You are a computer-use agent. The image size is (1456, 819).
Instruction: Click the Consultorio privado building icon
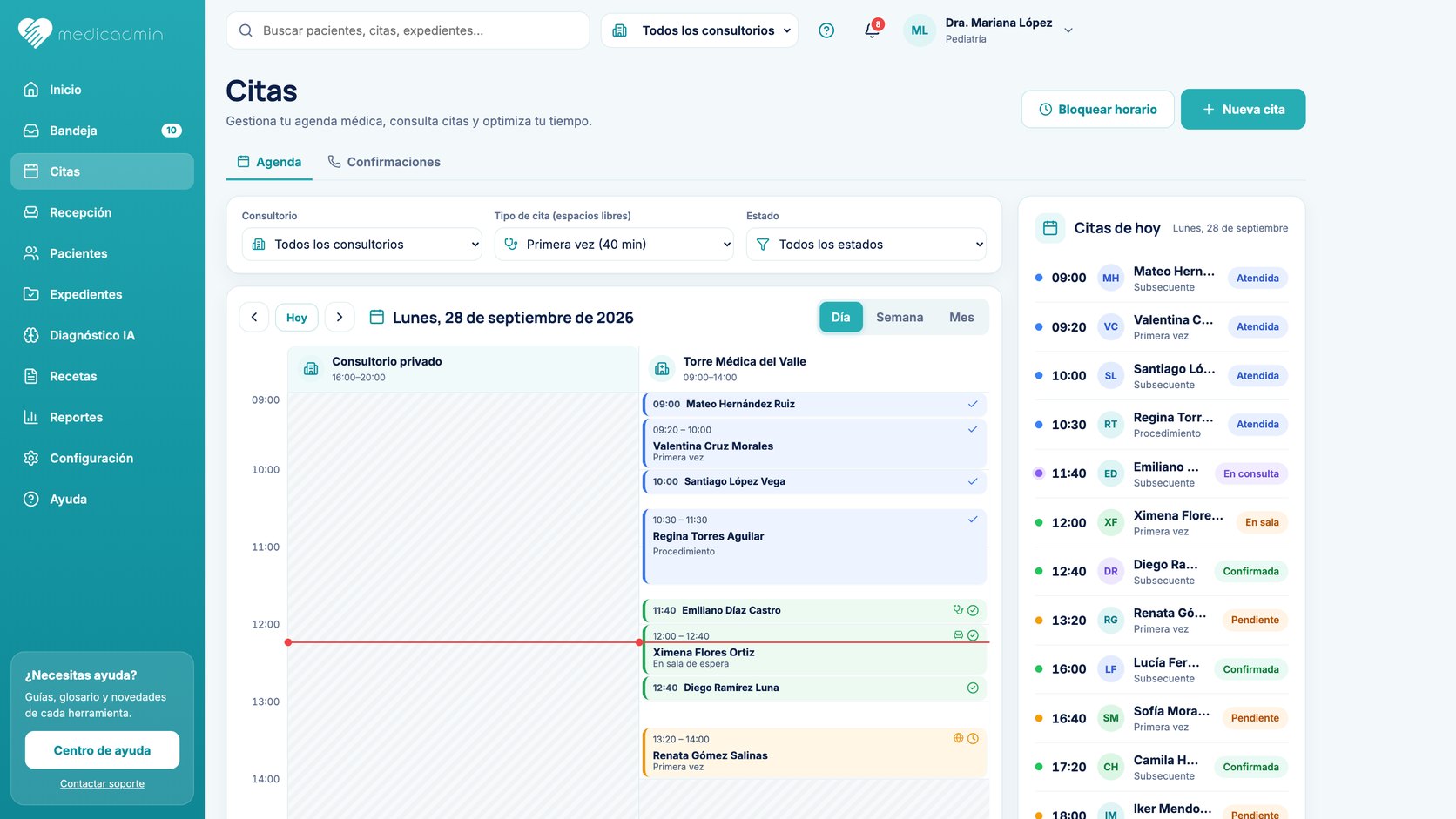(x=311, y=369)
